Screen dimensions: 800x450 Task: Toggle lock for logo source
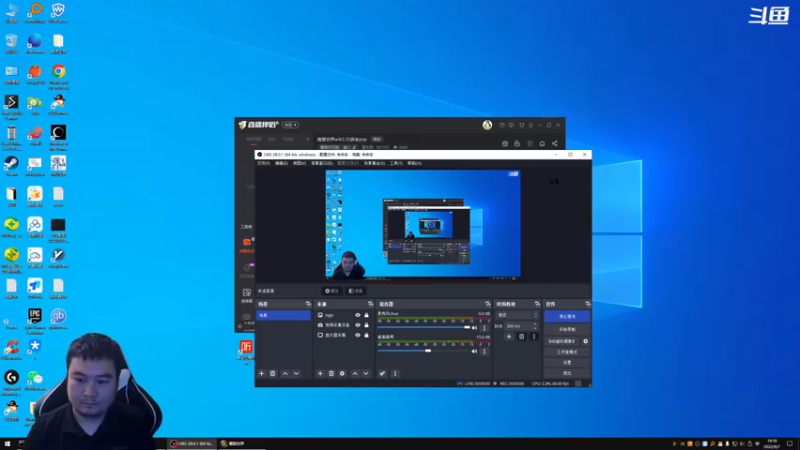click(x=366, y=315)
